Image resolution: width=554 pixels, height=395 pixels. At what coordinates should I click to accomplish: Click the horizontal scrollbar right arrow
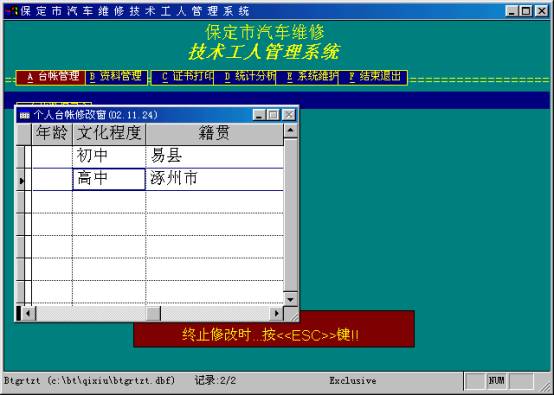point(277,313)
